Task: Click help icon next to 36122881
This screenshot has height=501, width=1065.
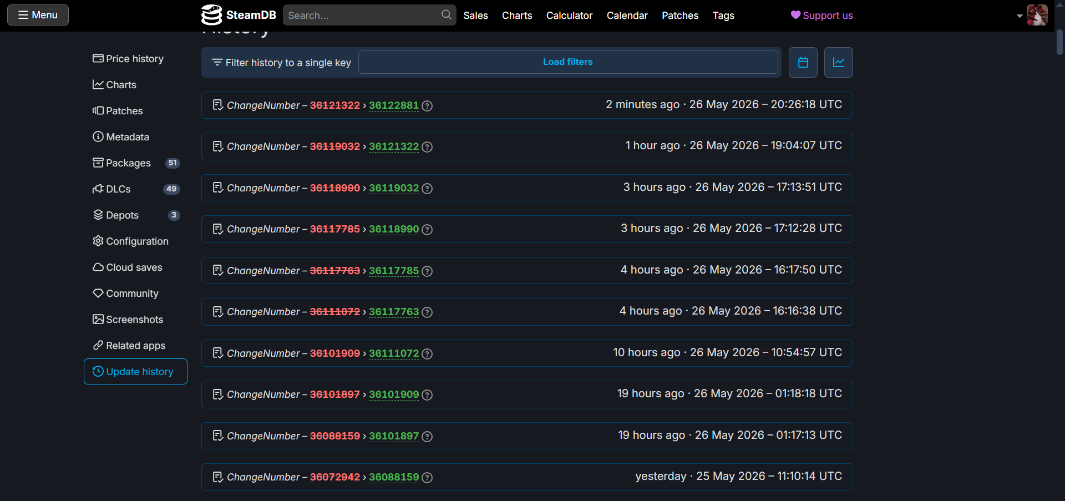Action: click(427, 106)
